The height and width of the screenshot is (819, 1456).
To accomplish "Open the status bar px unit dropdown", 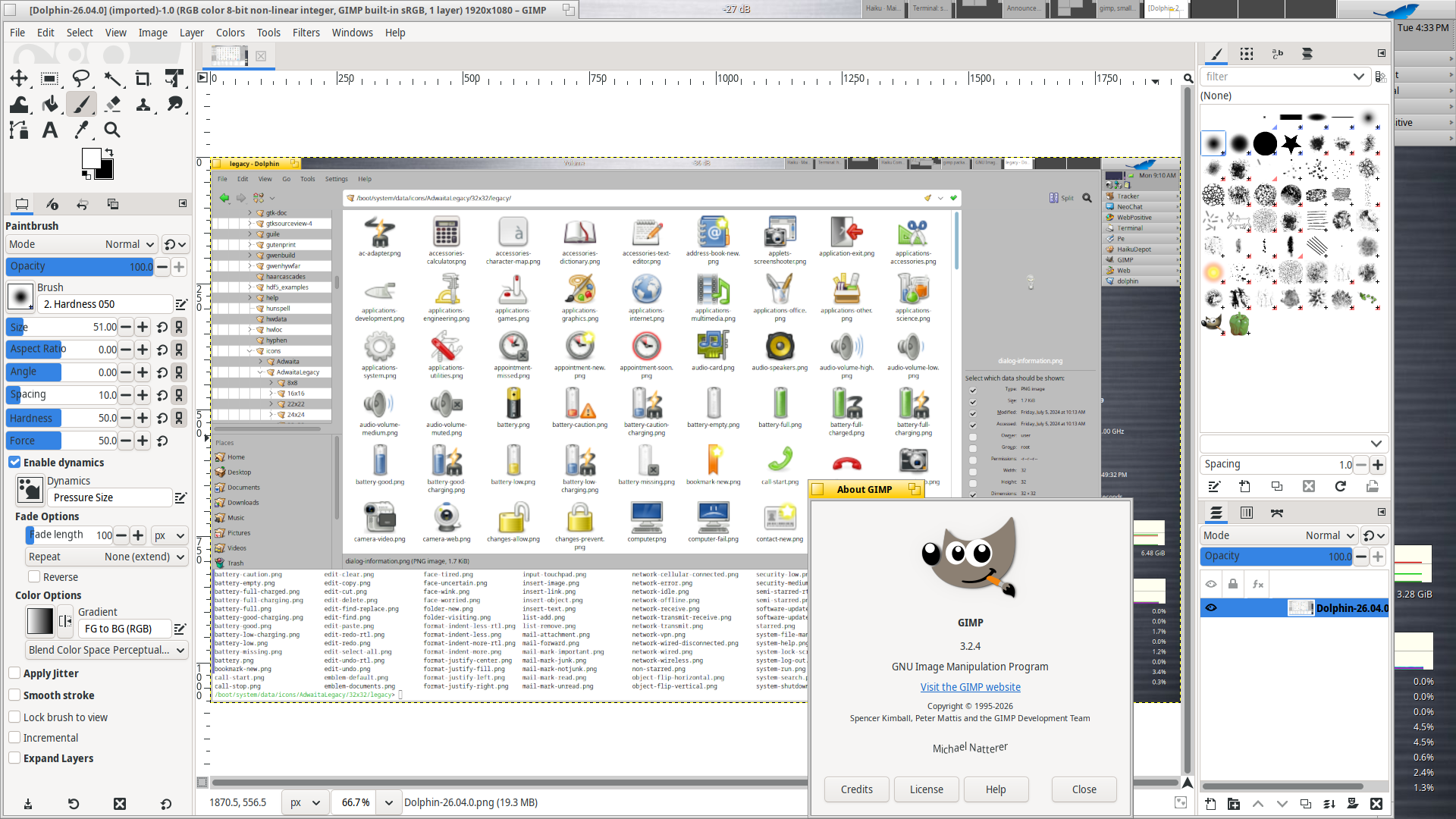I will [x=305, y=802].
